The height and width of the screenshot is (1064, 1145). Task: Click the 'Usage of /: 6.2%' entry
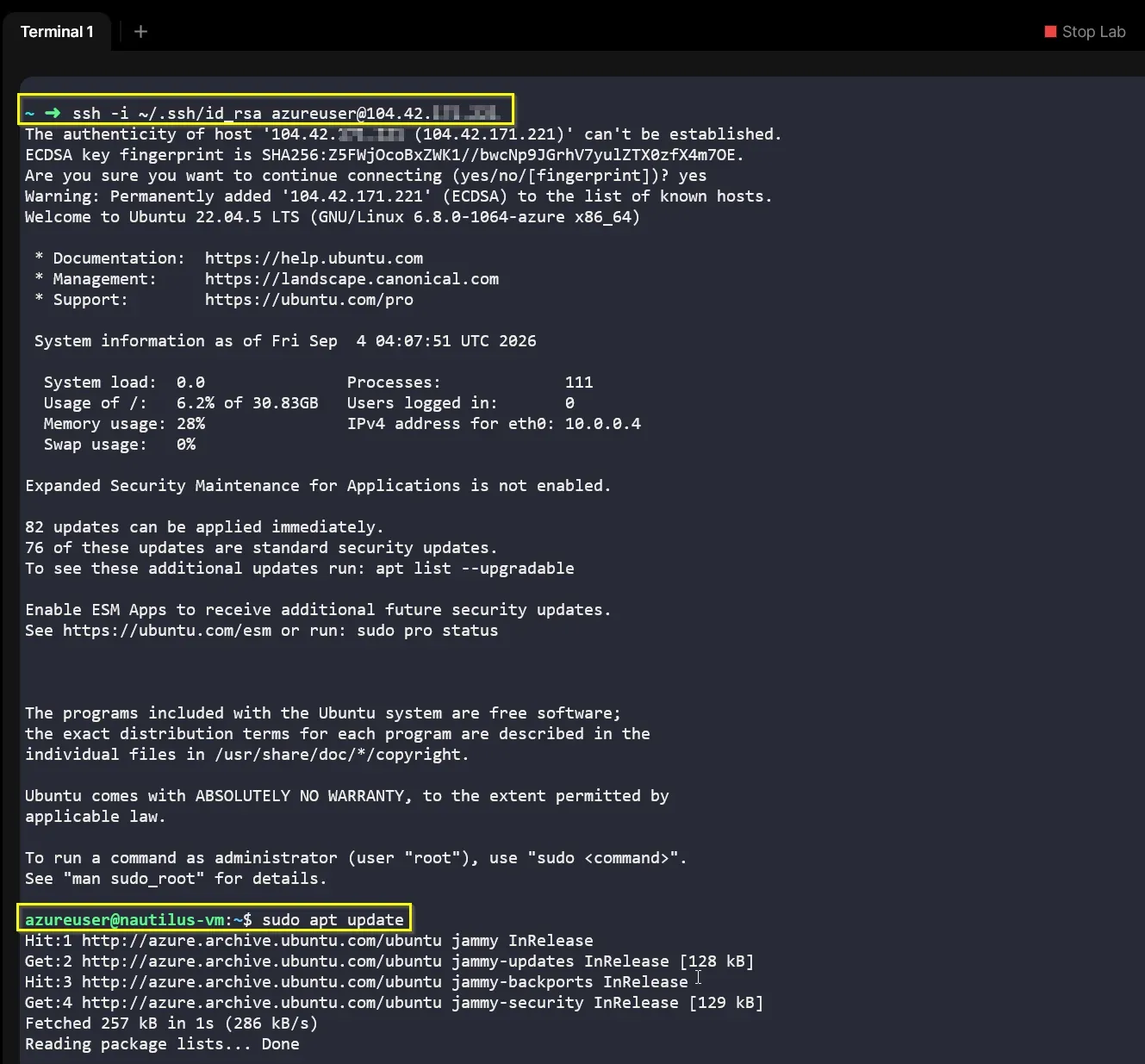click(181, 403)
